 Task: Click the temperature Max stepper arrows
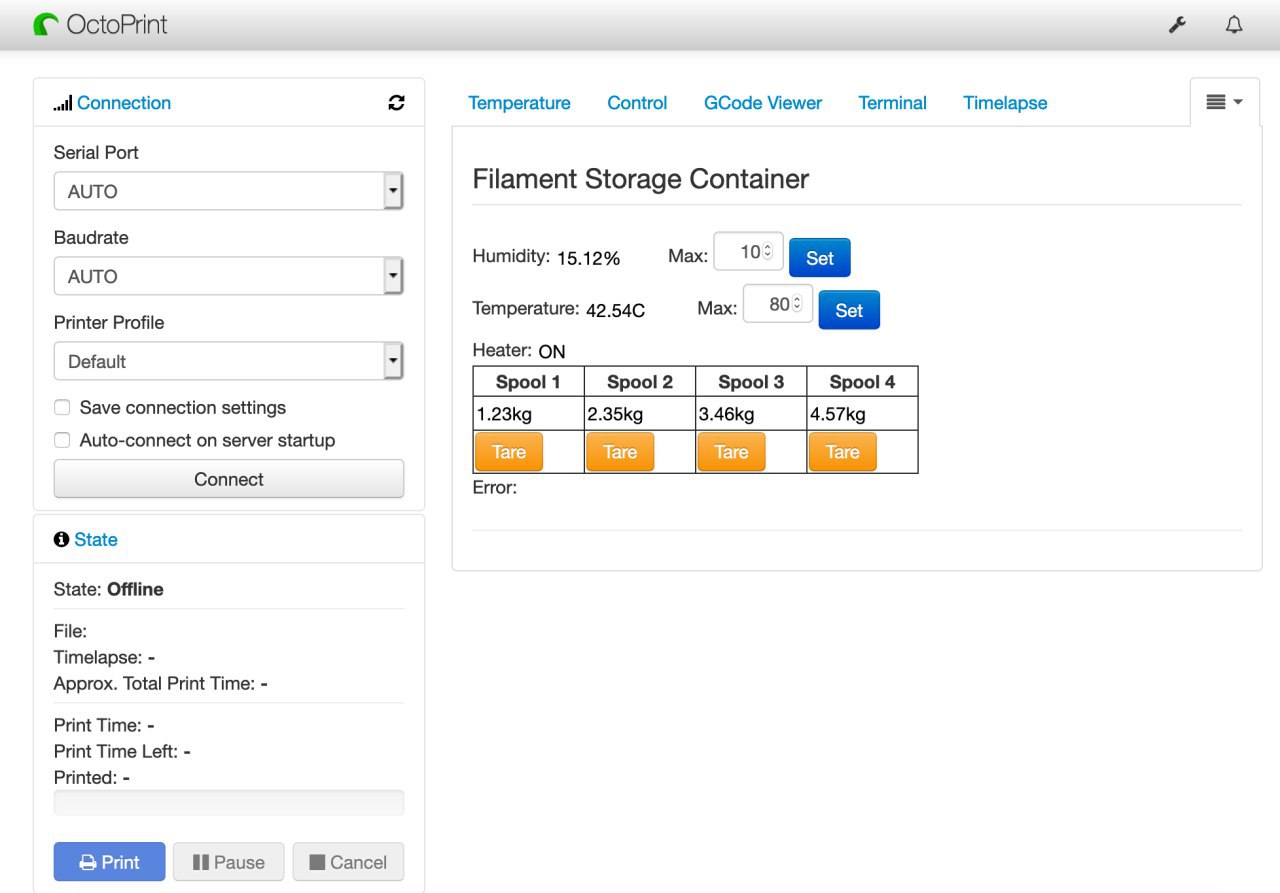point(797,305)
